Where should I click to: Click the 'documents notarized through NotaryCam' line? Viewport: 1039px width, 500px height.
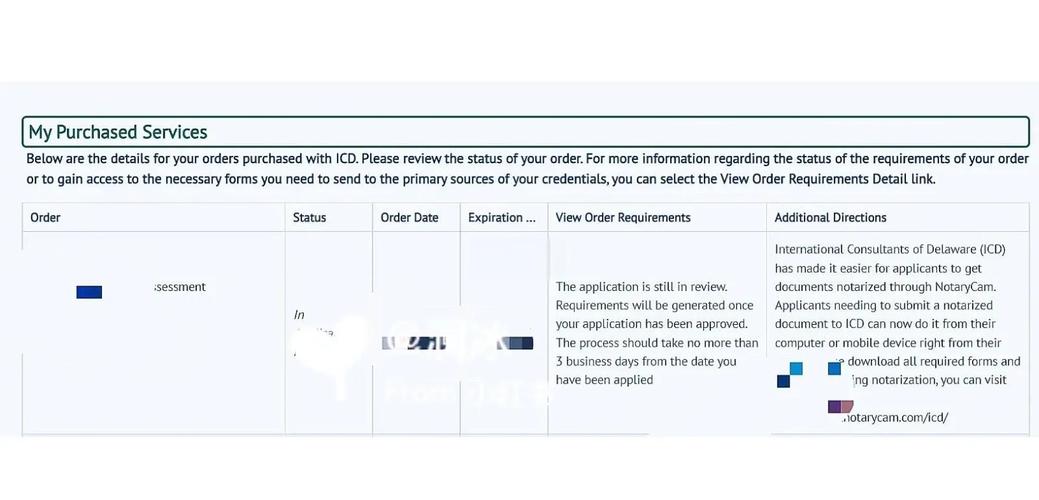[885, 287]
